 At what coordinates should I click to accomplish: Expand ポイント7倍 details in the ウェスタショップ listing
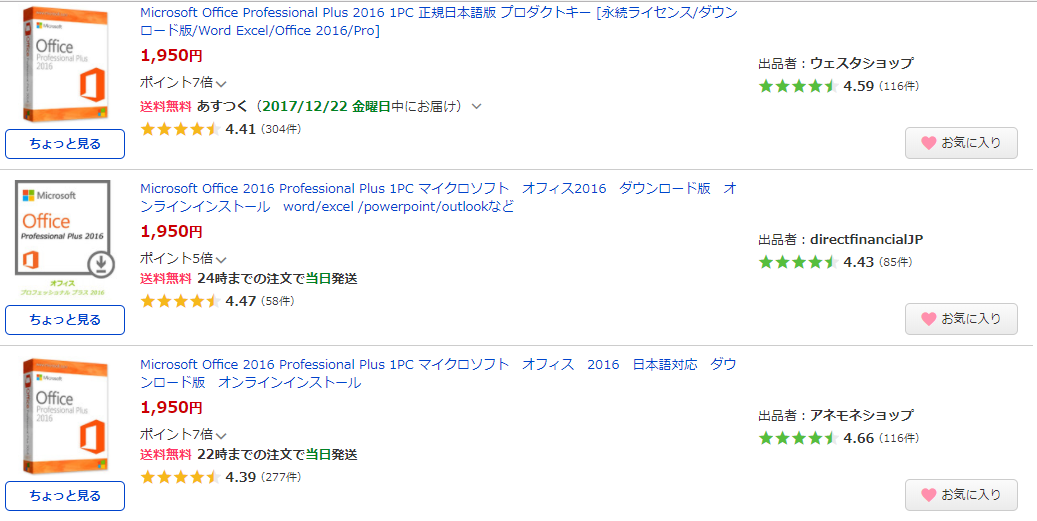[x=221, y=83]
